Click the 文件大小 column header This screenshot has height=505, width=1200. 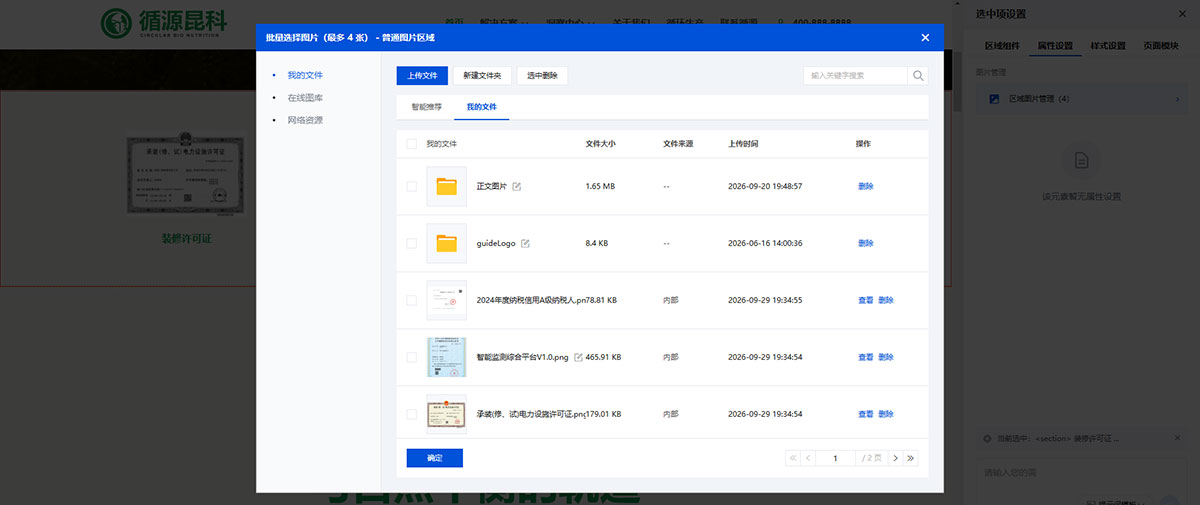tap(601, 144)
